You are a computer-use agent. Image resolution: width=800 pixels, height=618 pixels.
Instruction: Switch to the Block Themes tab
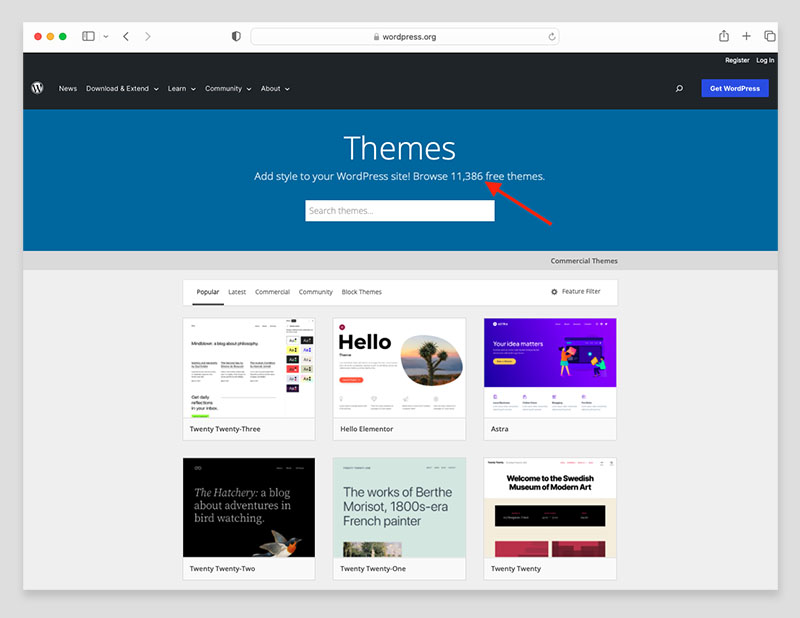click(361, 292)
